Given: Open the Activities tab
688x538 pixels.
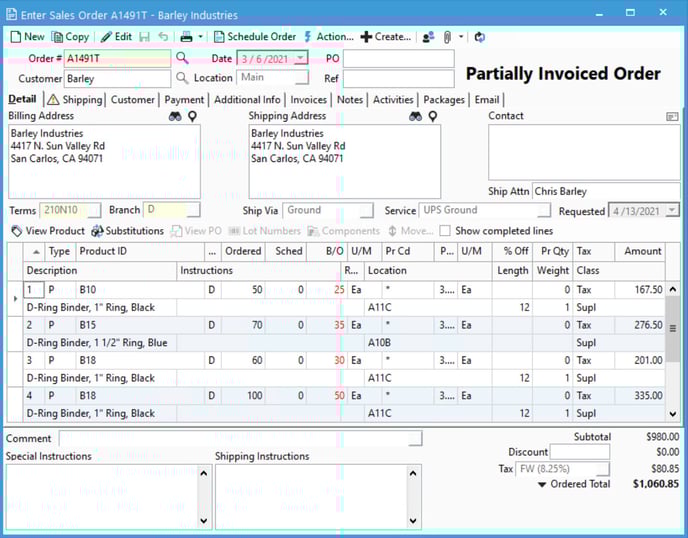Looking at the screenshot, I should click(393, 100).
